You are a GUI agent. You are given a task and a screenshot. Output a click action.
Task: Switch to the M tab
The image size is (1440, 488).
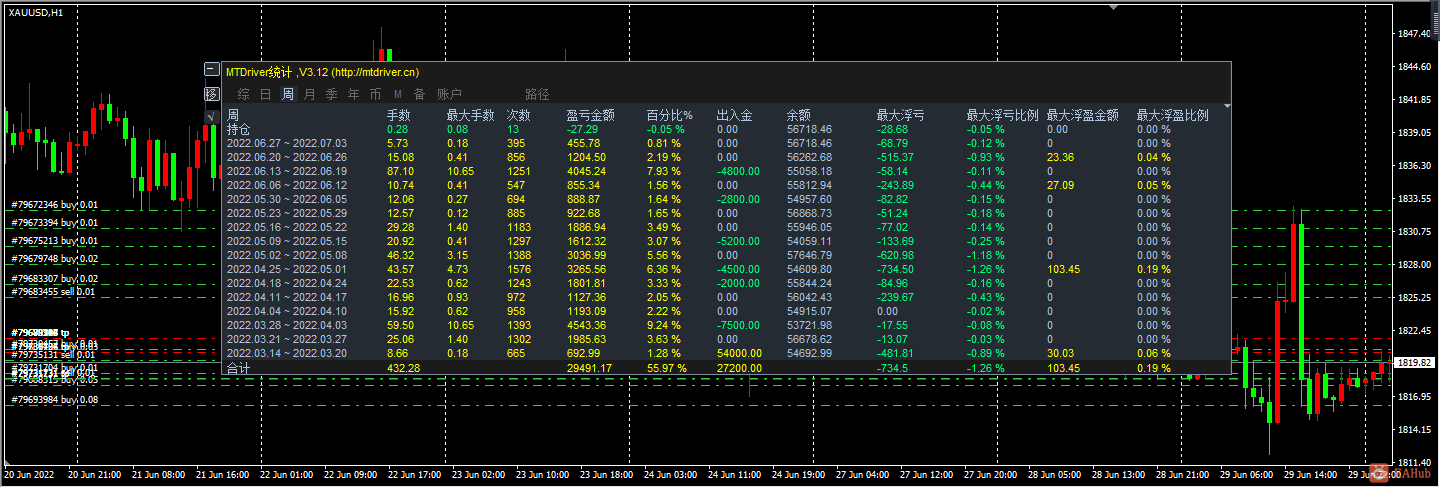click(398, 94)
